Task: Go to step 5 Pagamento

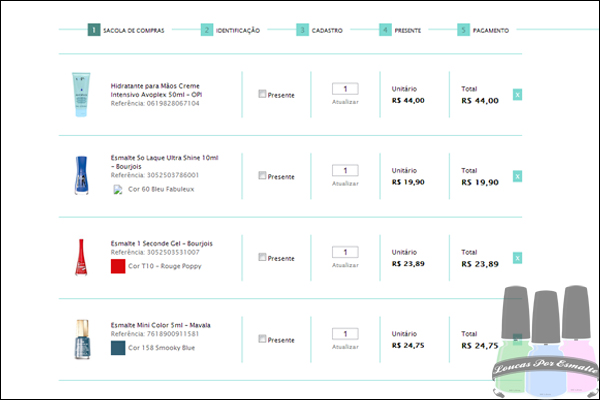Action: pos(483,30)
